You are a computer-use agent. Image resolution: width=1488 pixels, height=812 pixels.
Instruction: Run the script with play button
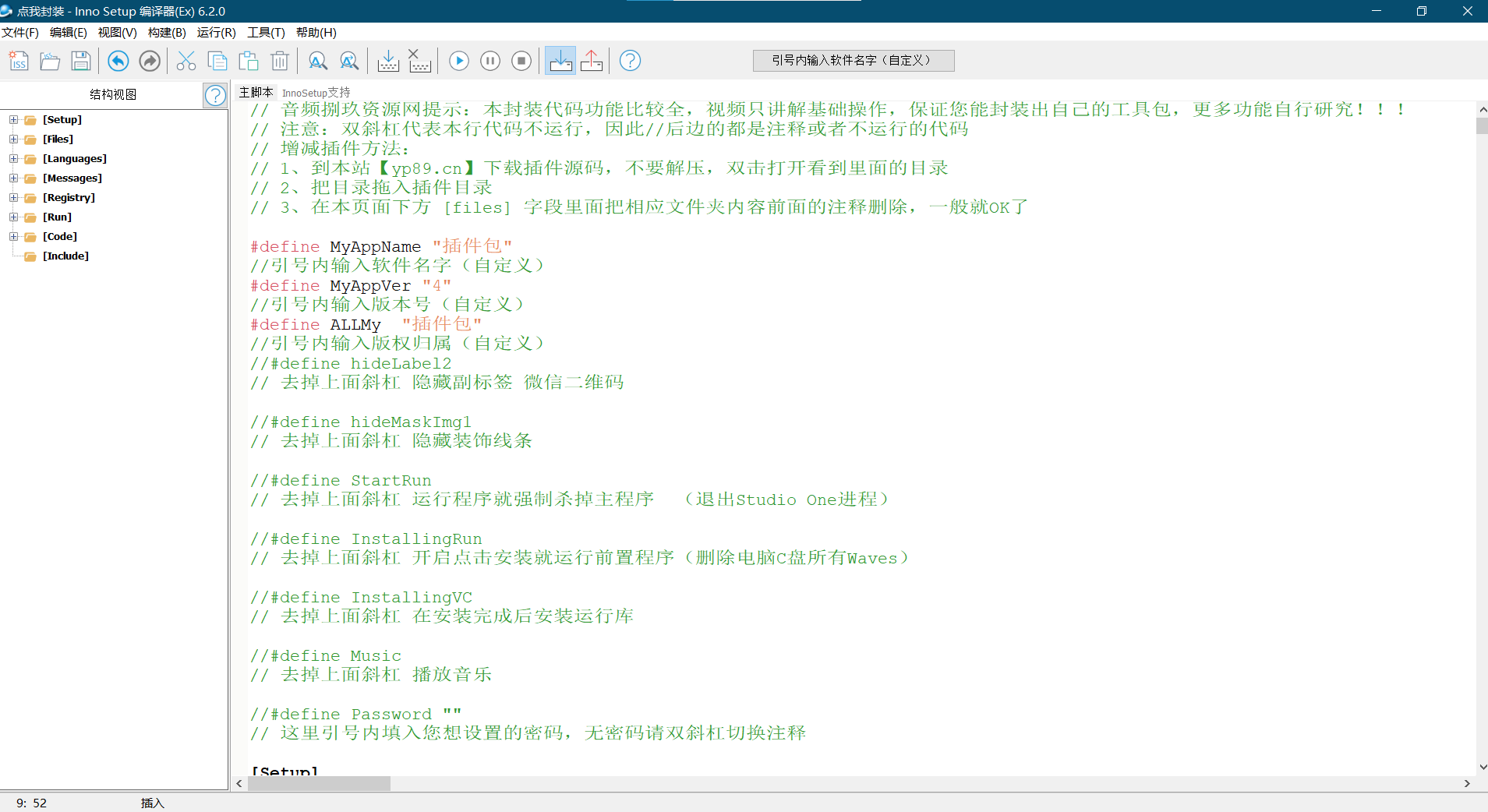459,61
